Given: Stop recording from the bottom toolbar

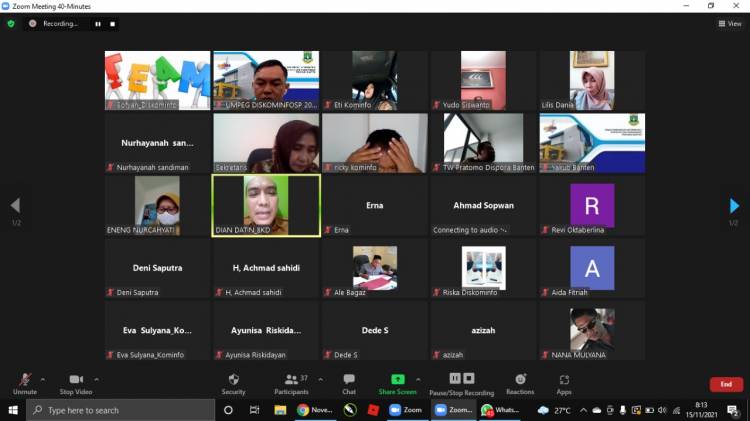Looking at the screenshot, I should tap(469, 378).
